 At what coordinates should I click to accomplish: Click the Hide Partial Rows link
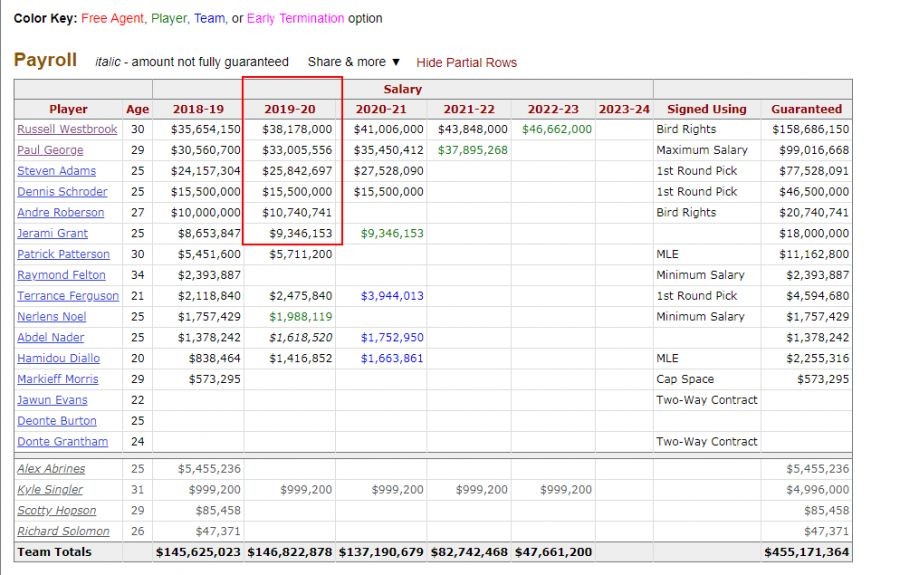tap(466, 63)
